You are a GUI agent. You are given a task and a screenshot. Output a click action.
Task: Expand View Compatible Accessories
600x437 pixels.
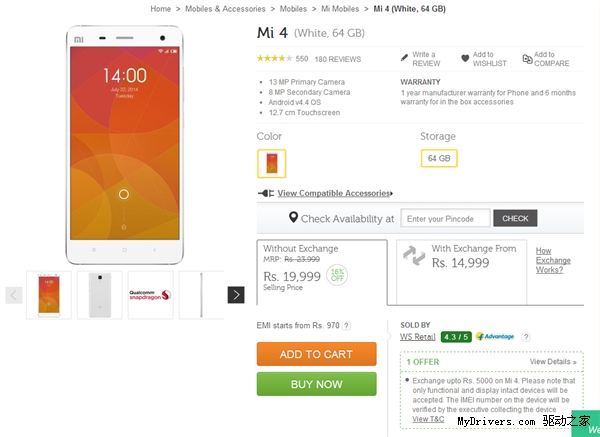(334, 193)
